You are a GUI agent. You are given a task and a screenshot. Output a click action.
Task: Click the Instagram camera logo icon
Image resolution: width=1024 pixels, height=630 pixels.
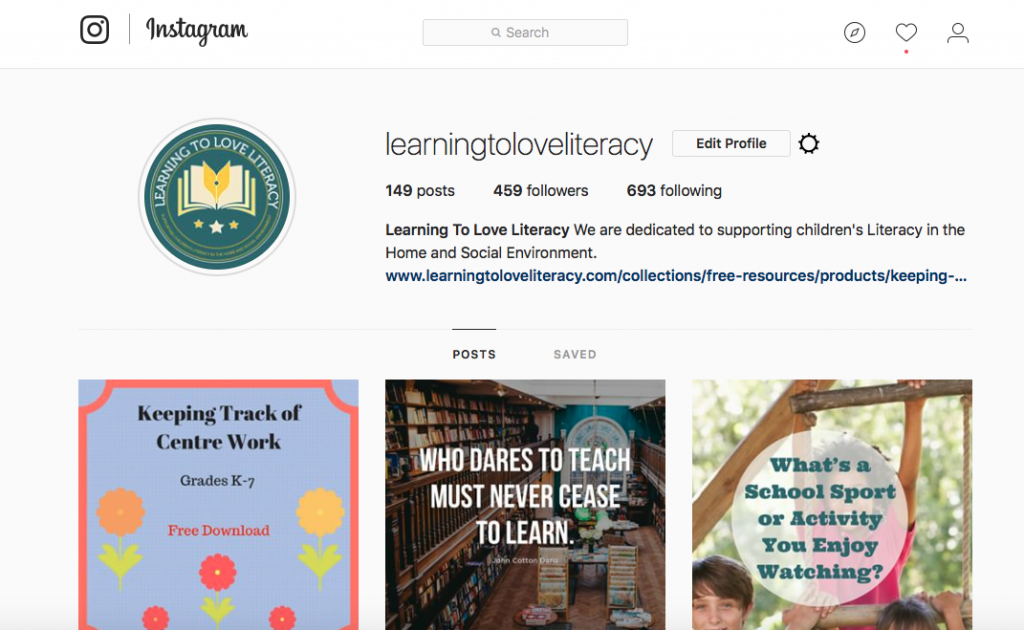pyautogui.click(x=95, y=29)
